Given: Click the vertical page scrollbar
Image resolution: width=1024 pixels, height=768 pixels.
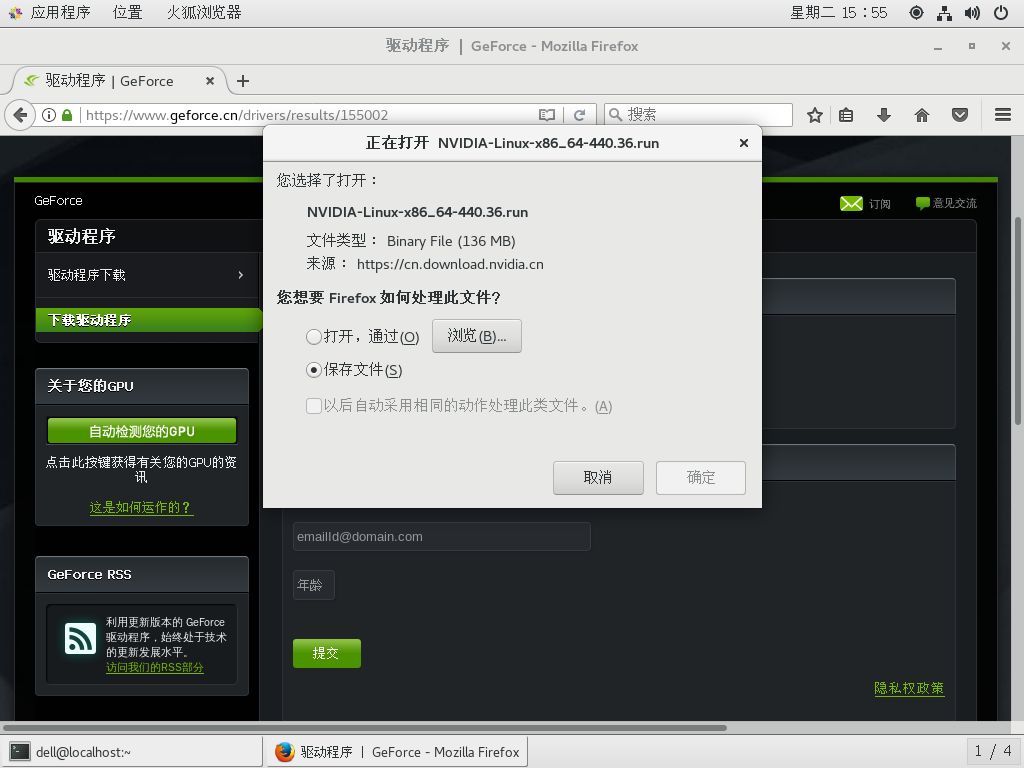Looking at the screenshot, I should [x=1017, y=320].
